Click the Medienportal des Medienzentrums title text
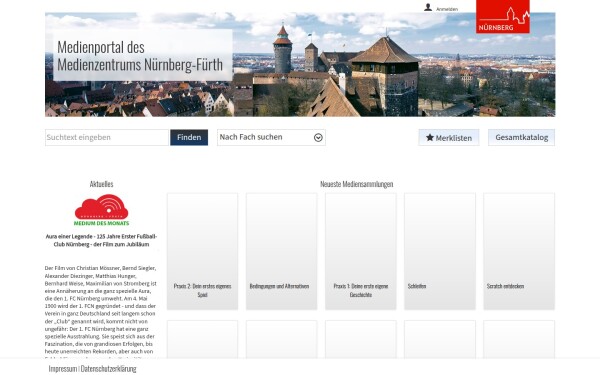Image resolution: width=600 pixels, height=375 pixels. coord(140,56)
